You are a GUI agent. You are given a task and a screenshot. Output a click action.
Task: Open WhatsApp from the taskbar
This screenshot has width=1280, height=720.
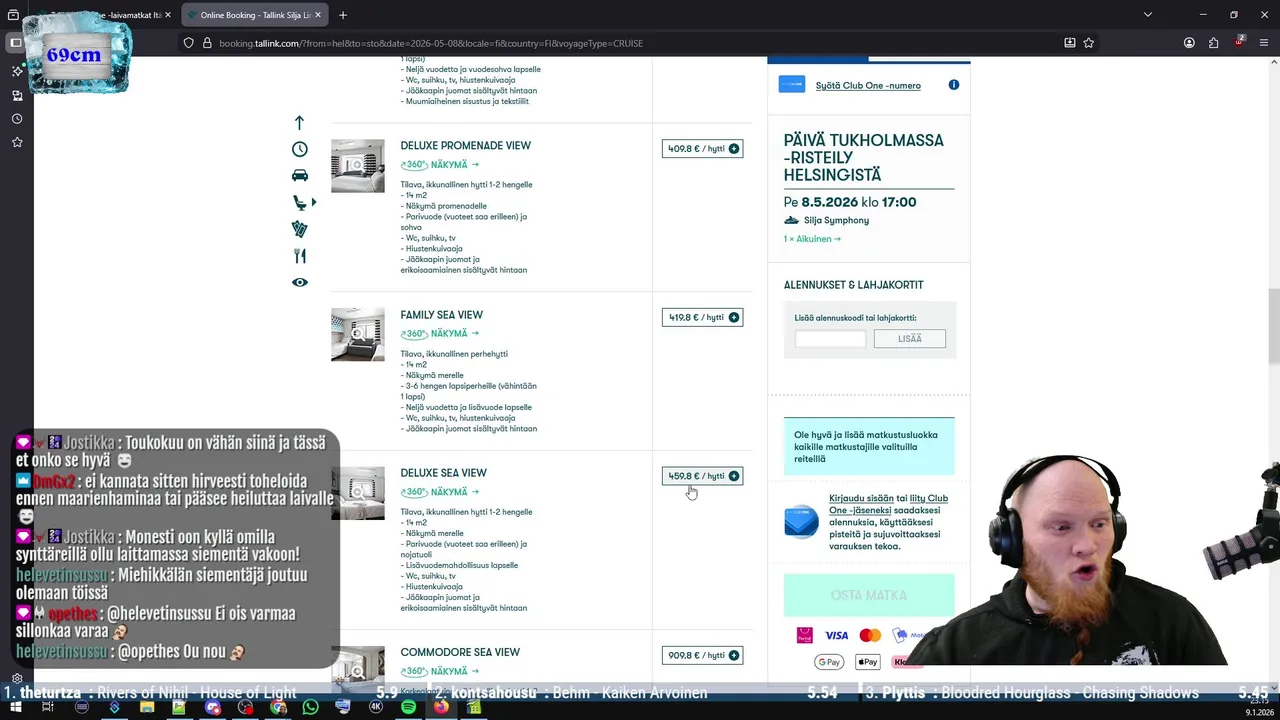310,707
